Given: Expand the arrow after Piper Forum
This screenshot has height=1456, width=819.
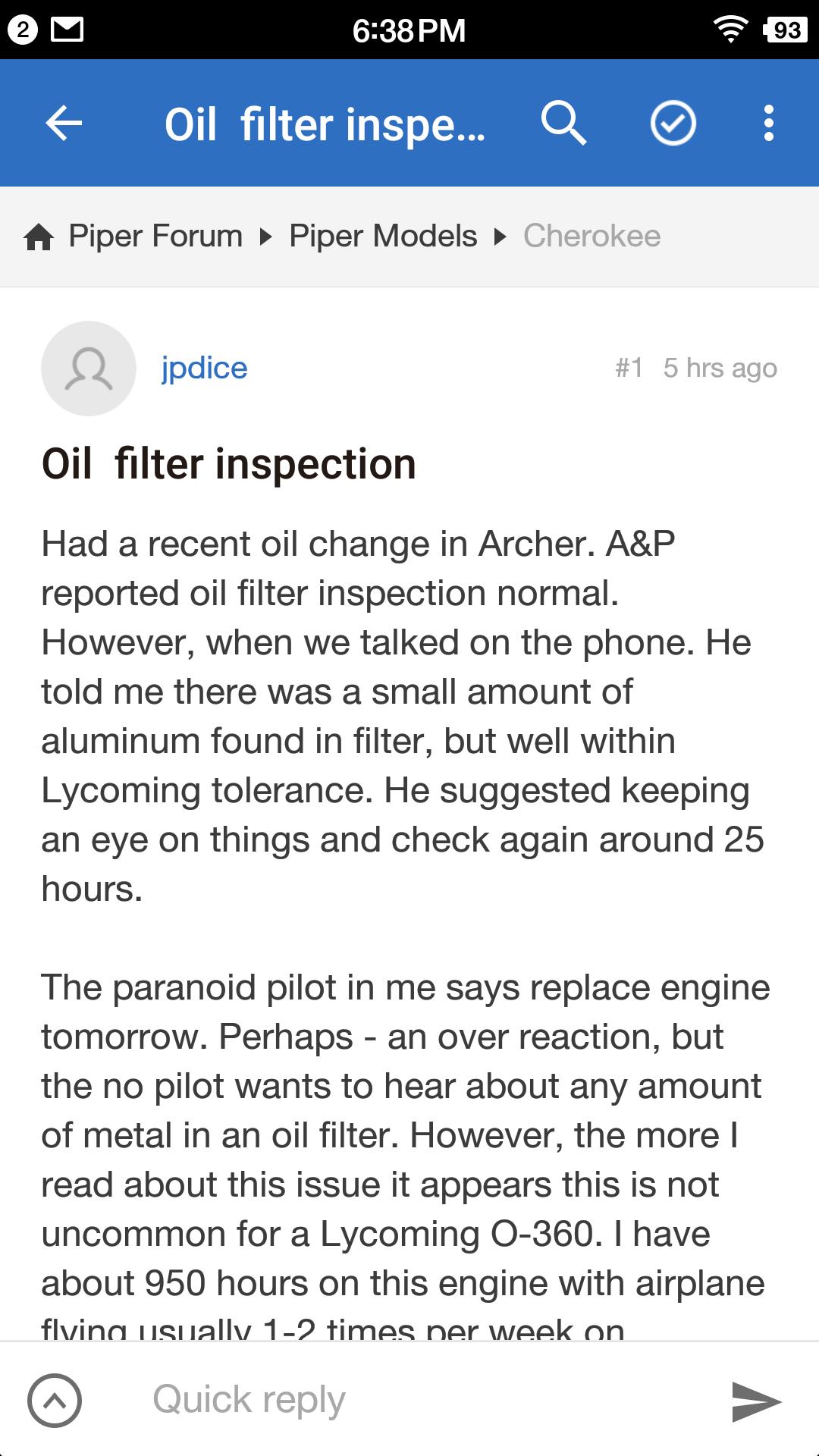Looking at the screenshot, I should (x=265, y=236).
